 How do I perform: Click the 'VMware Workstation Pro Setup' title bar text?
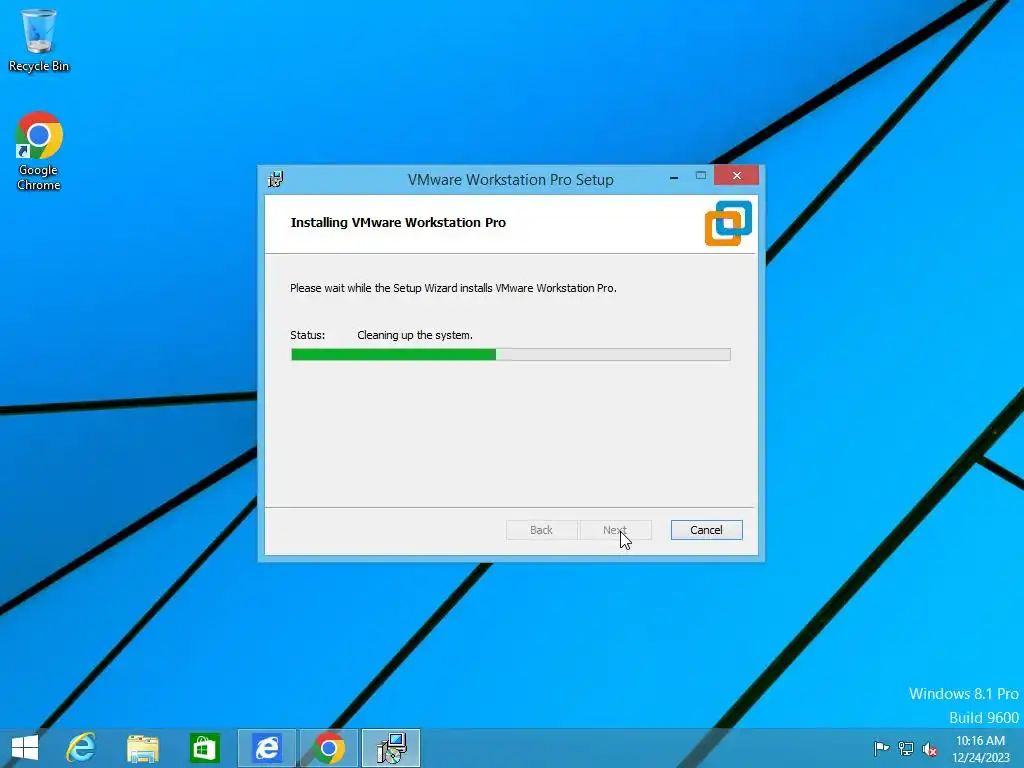click(x=511, y=180)
